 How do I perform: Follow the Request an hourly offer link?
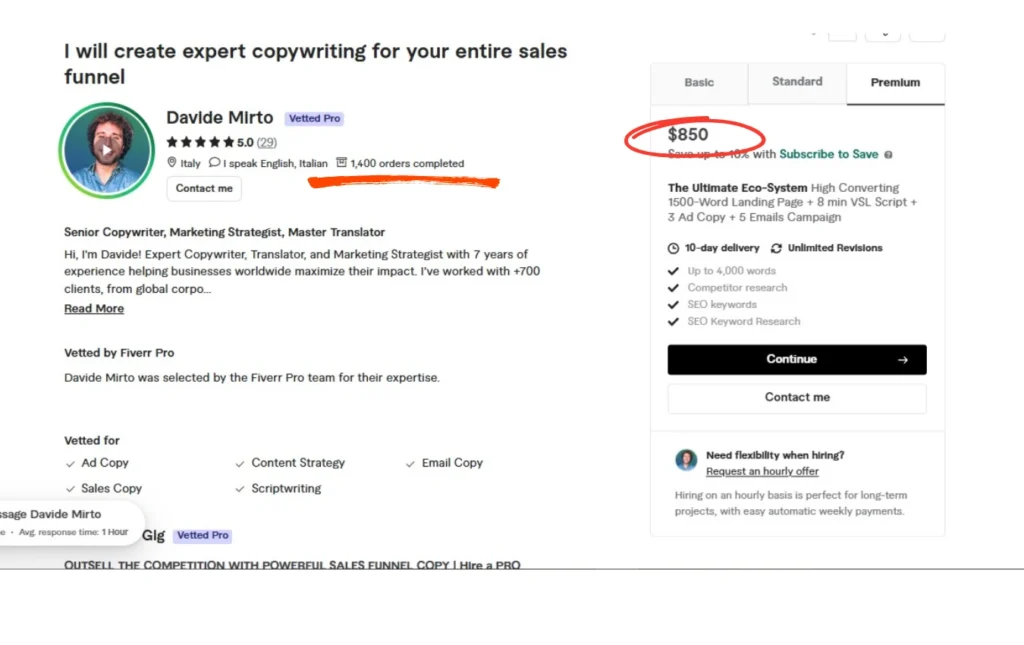(x=762, y=472)
